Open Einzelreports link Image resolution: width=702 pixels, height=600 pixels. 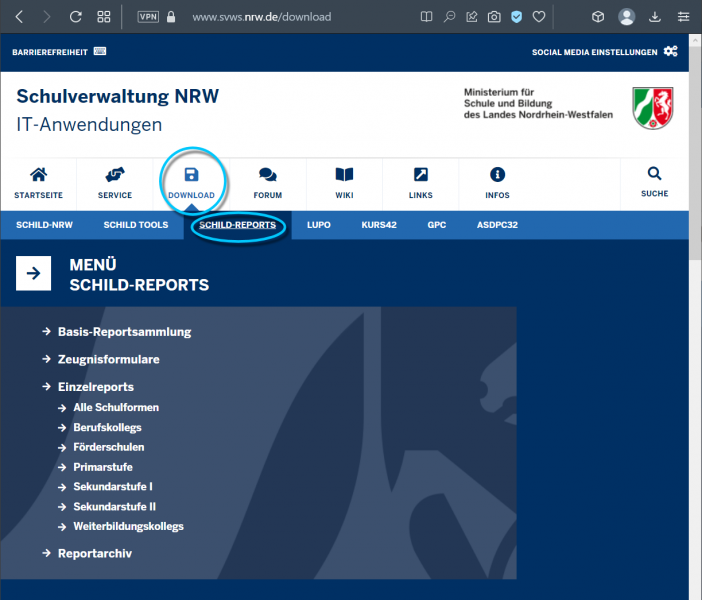96,387
